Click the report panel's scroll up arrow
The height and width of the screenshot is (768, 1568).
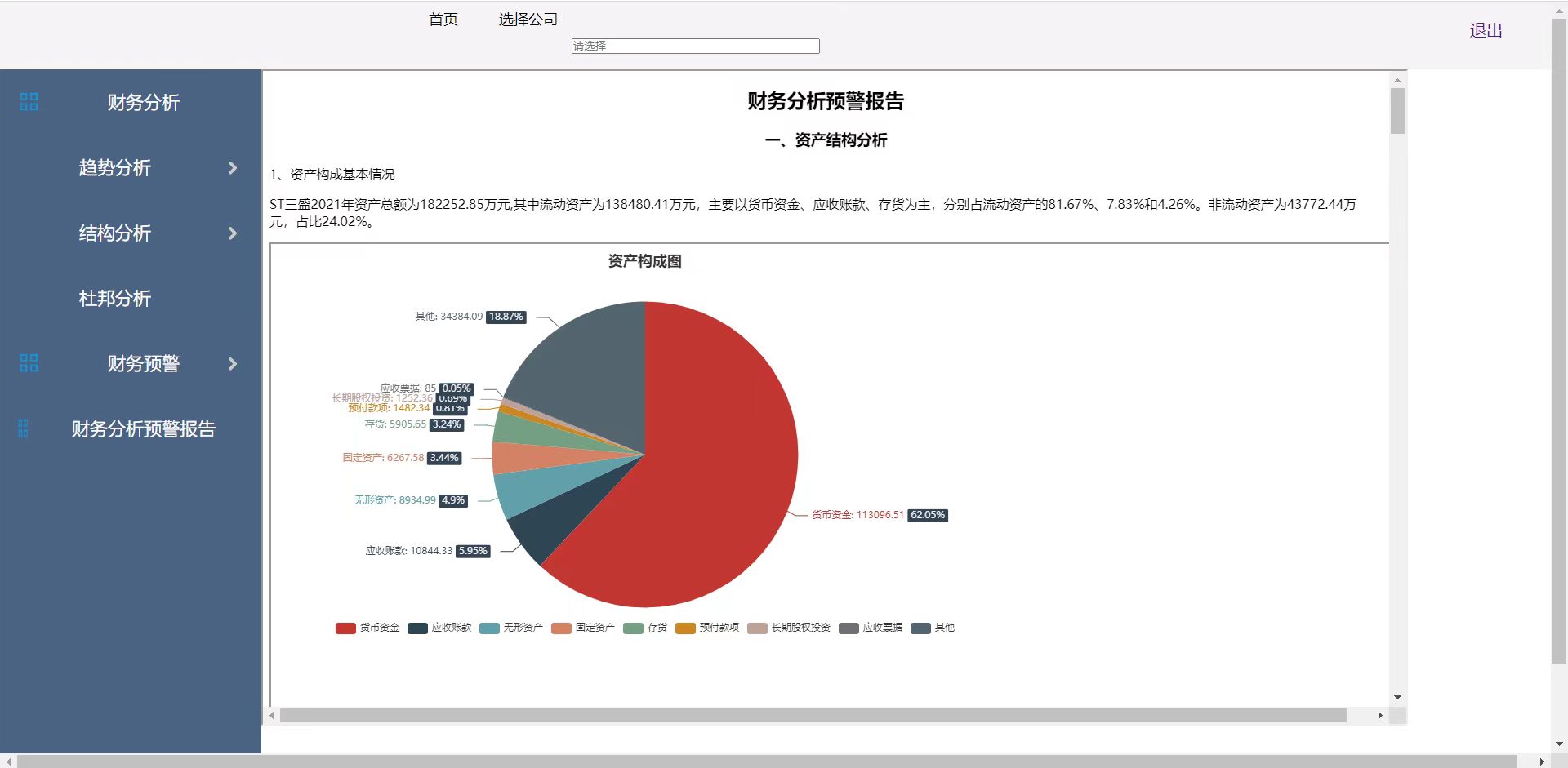[x=1397, y=81]
